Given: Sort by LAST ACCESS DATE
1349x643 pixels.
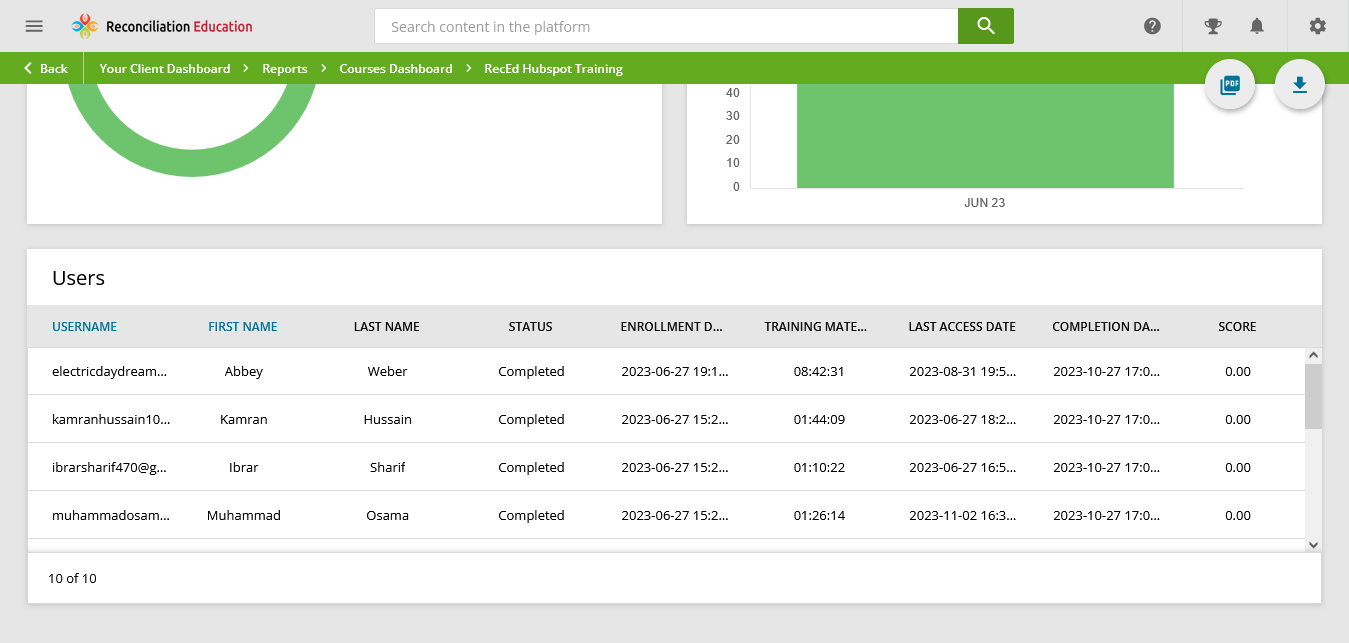Looking at the screenshot, I should click(x=962, y=326).
